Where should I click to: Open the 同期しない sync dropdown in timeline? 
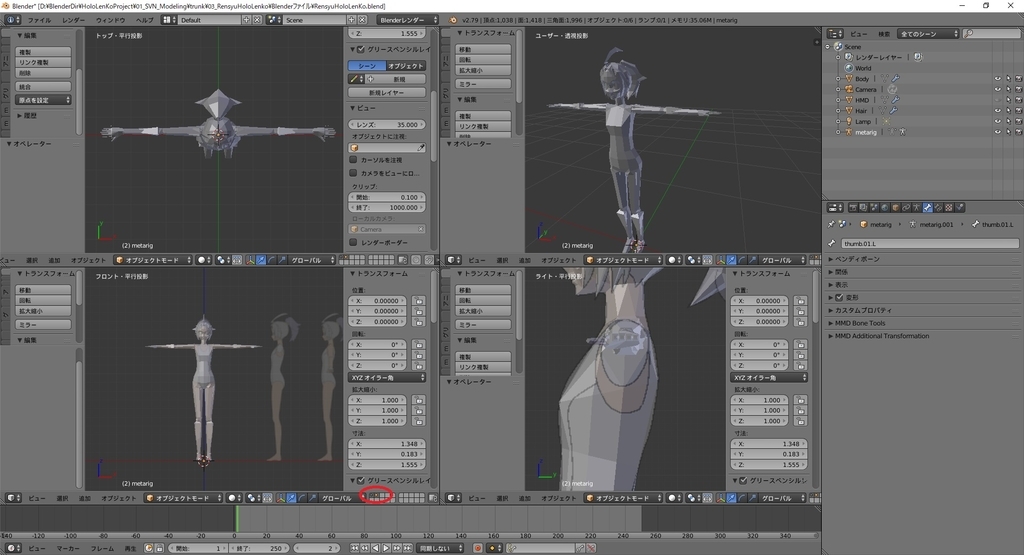coord(440,548)
